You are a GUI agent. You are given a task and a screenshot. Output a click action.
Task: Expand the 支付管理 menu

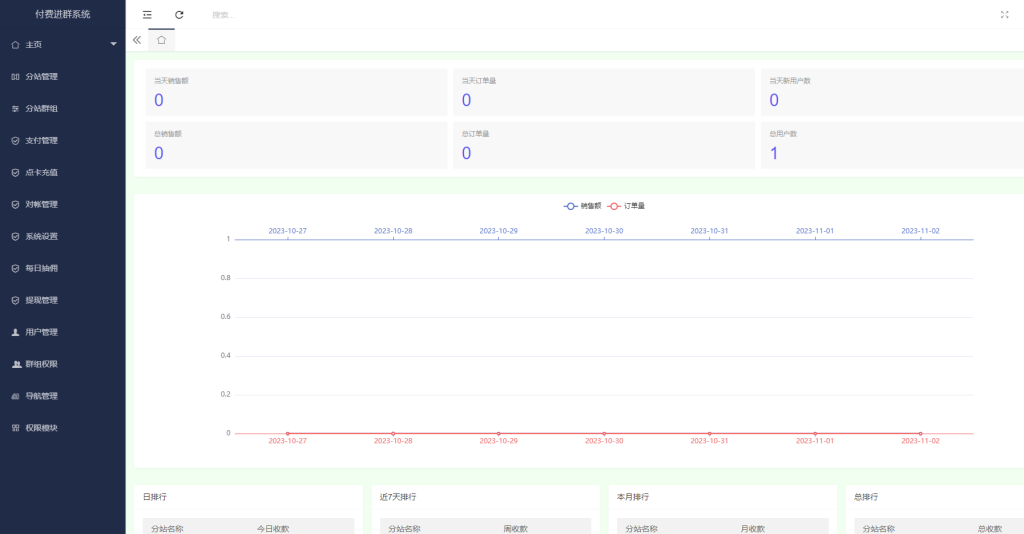[41, 140]
